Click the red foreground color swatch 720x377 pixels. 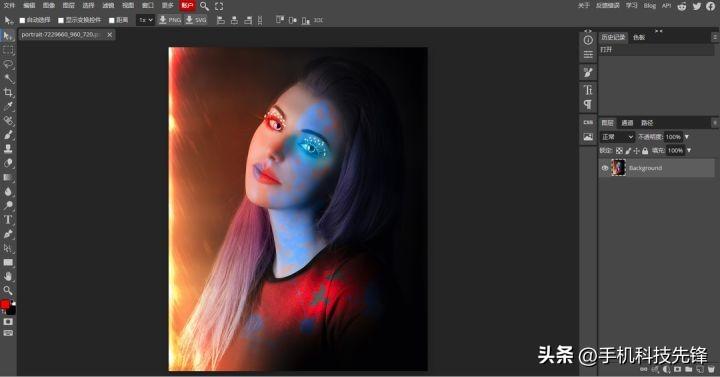5,304
